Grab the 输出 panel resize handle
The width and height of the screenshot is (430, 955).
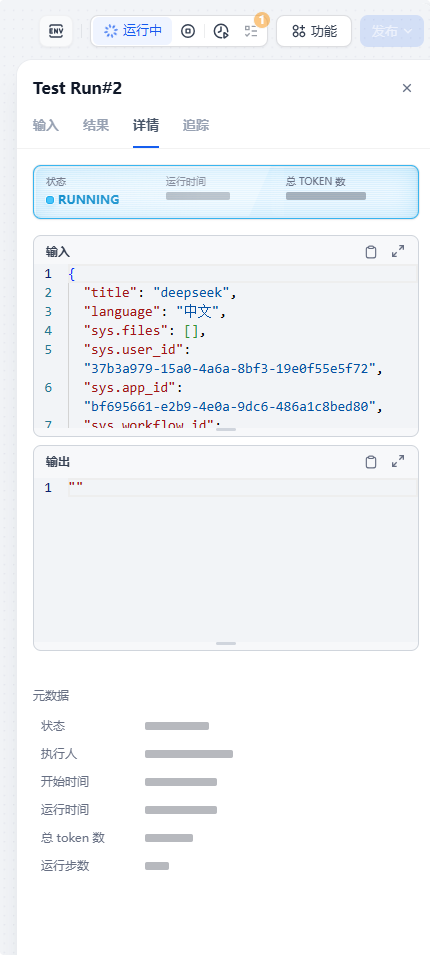pos(226,643)
